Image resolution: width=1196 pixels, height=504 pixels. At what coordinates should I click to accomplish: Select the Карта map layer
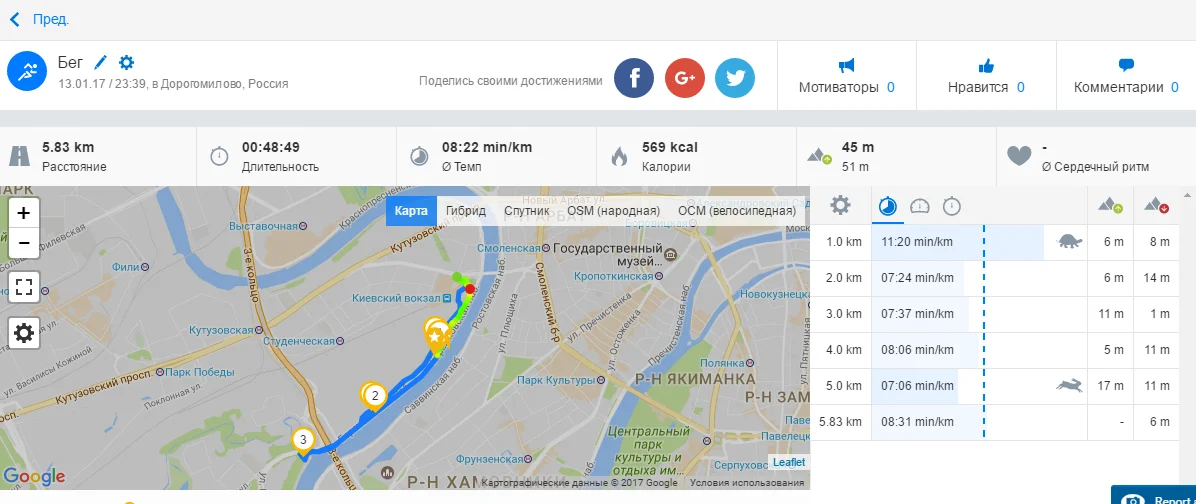[x=411, y=210]
